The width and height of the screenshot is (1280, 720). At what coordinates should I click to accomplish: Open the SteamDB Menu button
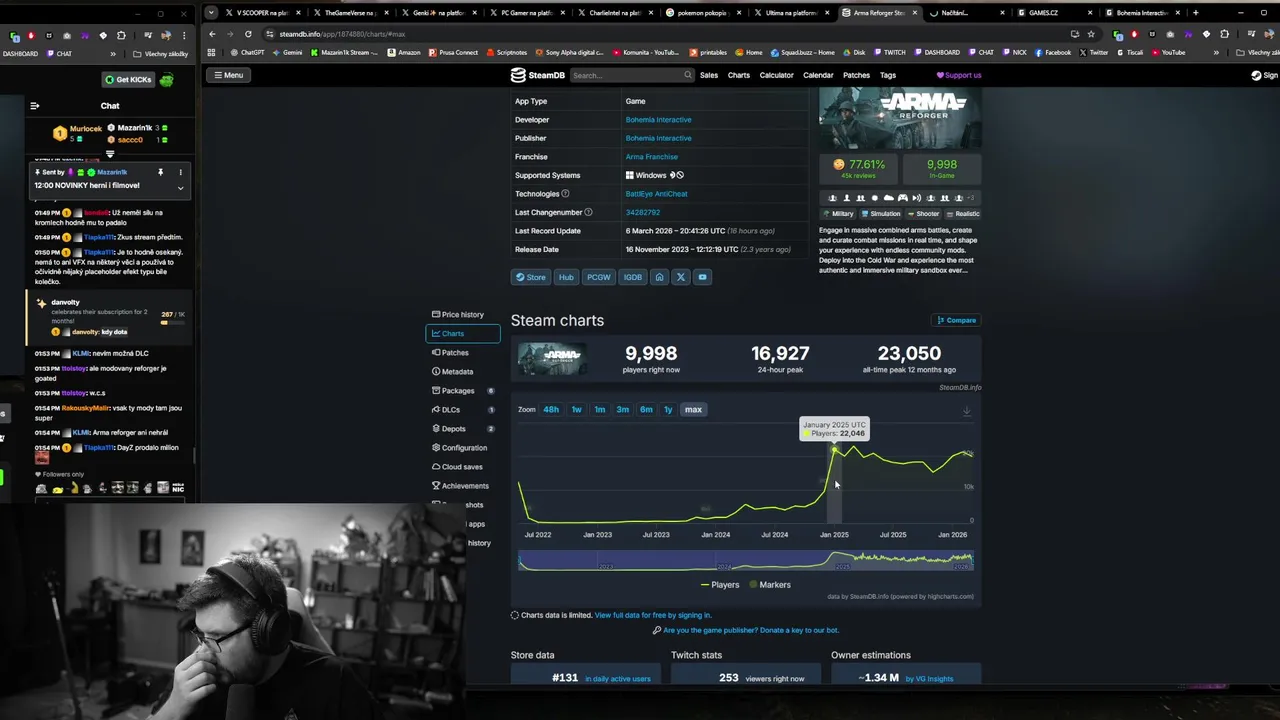(227, 75)
